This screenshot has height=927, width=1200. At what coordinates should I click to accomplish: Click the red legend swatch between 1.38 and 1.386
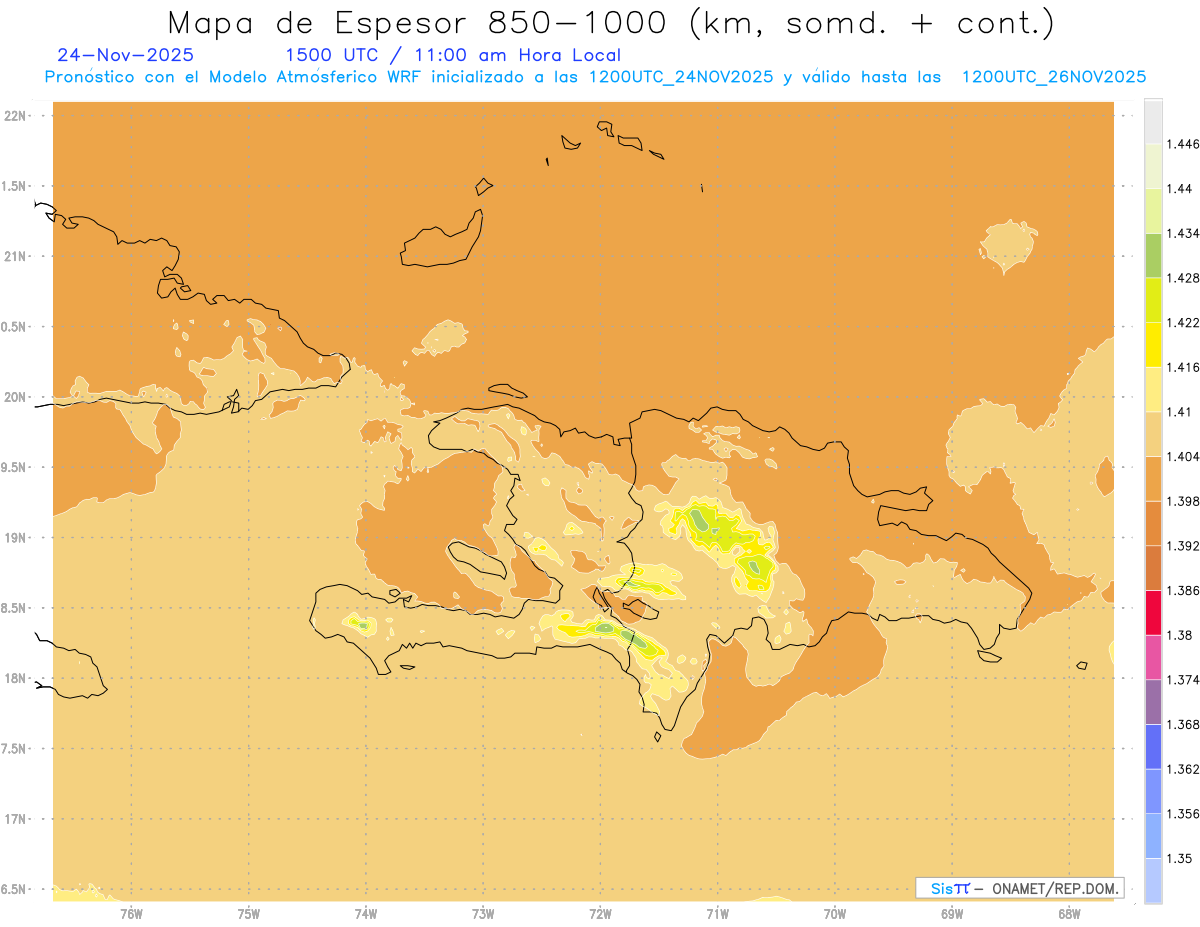[x=1153, y=612]
